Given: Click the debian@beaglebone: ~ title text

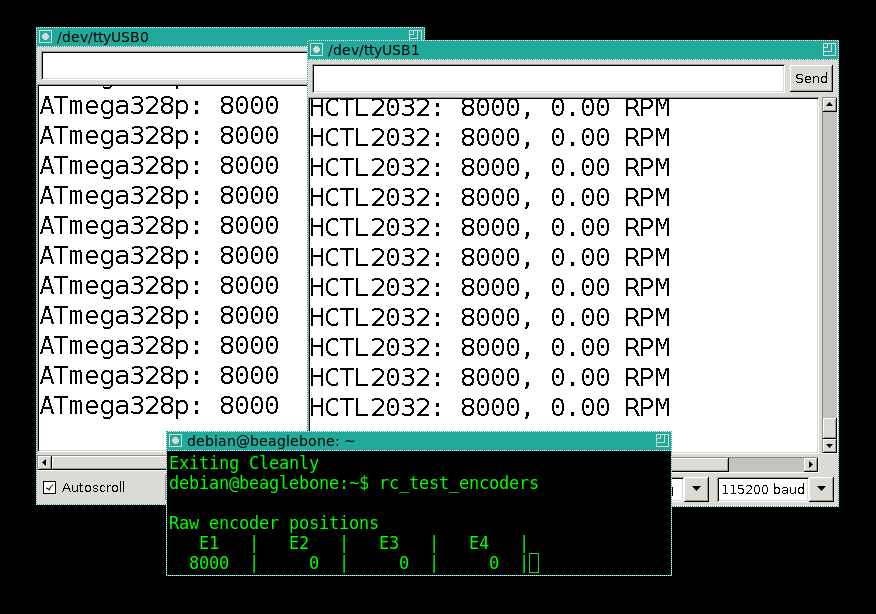Looking at the screenshot, I should [x=270, y=441].
